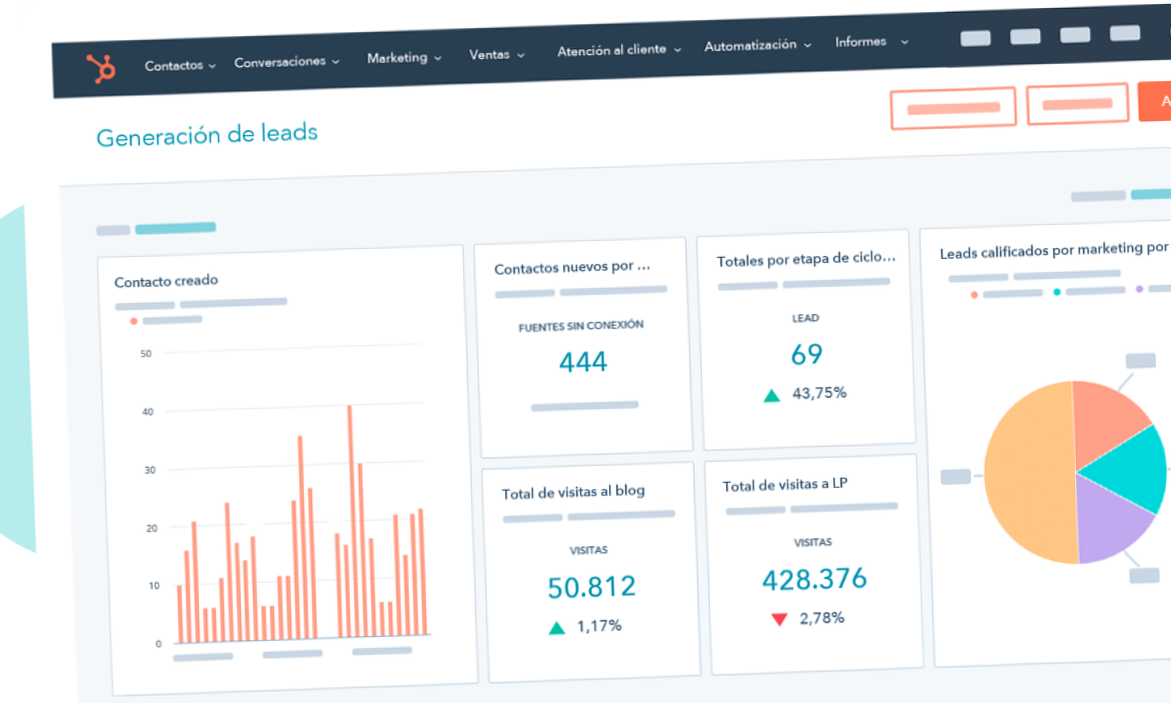
Task: Click the HubSpot sprocket logo
Action: (x=101, y=69)
